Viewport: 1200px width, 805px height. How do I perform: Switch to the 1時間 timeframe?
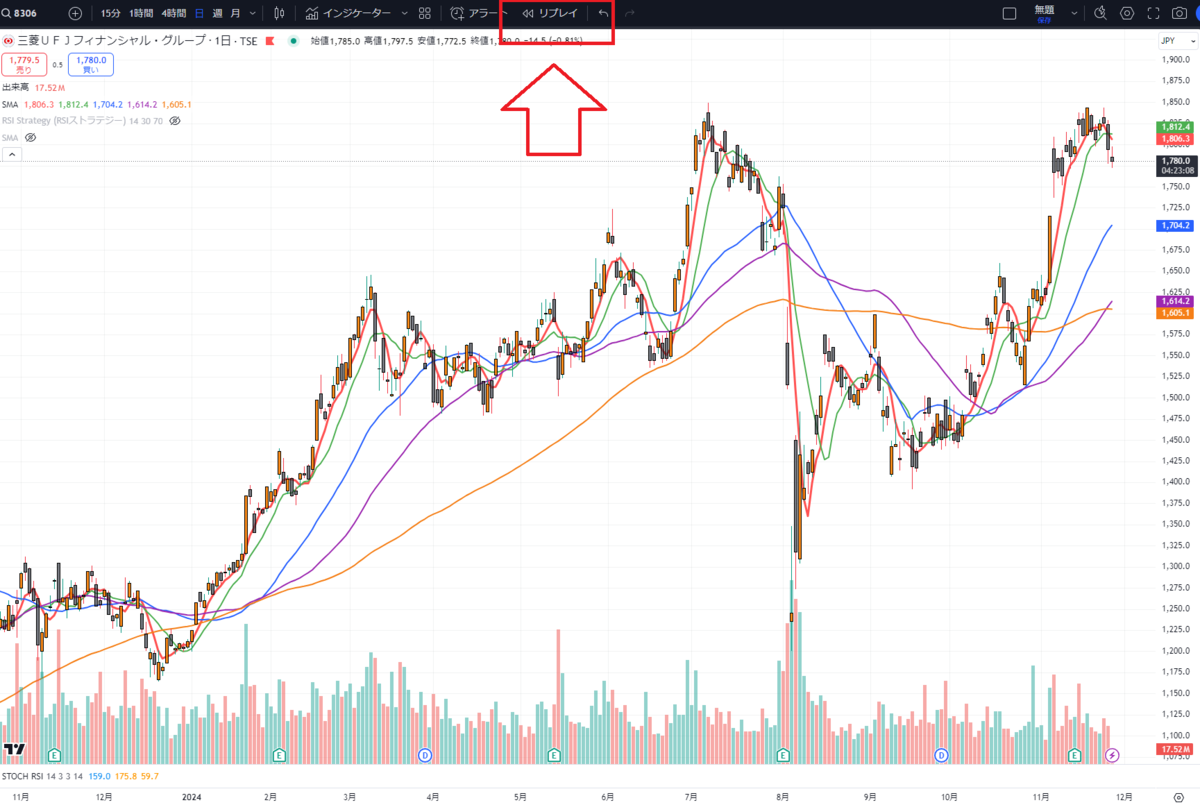pyautogui.click(x=141, y=13)
